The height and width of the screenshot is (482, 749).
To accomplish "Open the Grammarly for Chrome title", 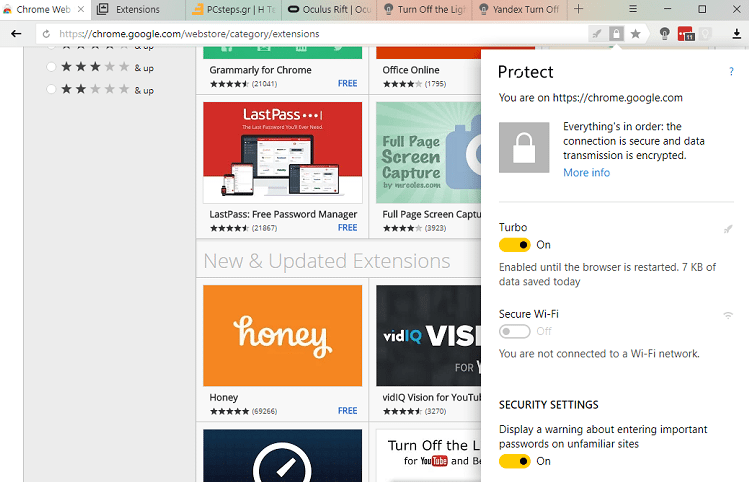I will pyautogui.click(x=260, y=70).
